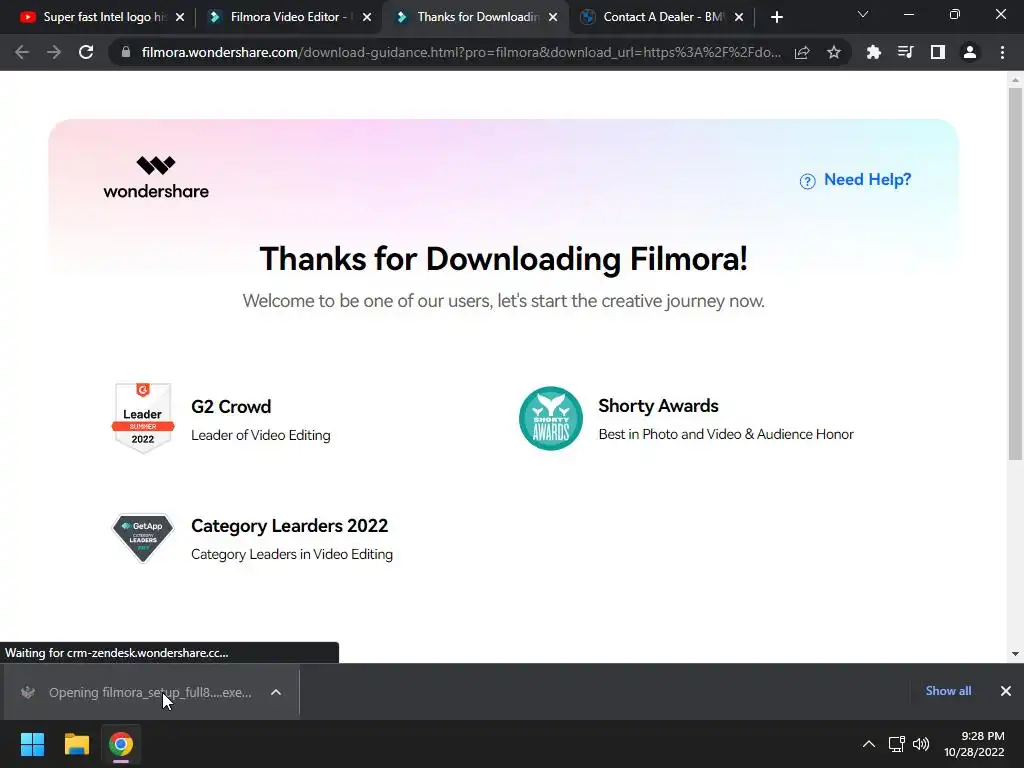The image size is (1024, 768).
Task: Open a new tab with the plus button
Action: (776, 17)
